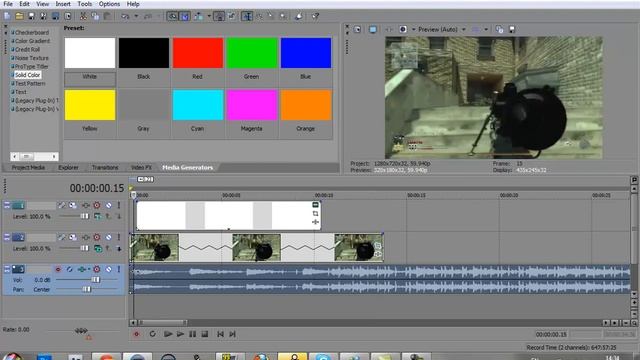The height and width of the screenshot is (360, 640).
Task: Click the What's This help icon
Action: pos(315,16)
